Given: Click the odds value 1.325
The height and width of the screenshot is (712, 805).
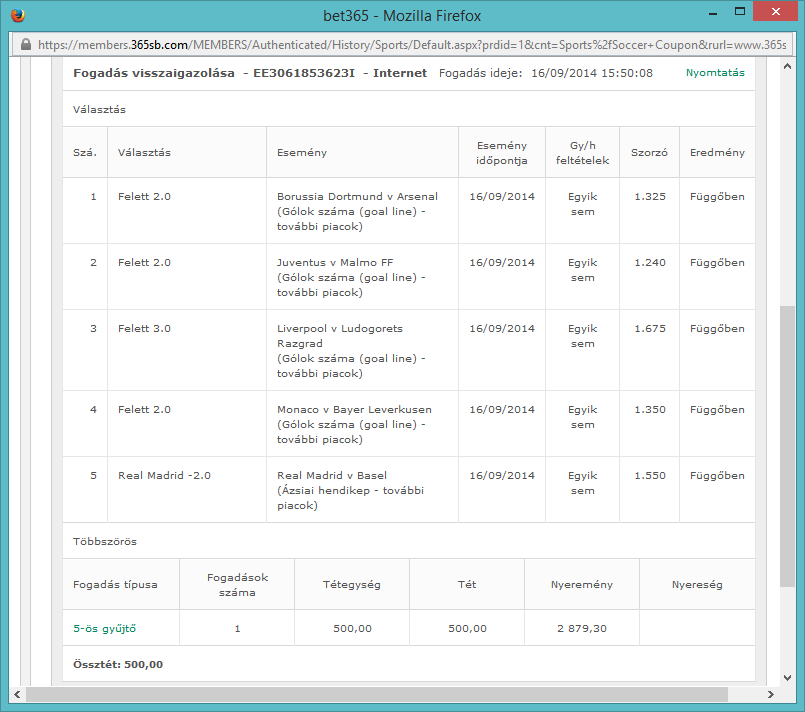Looking at the screenshot, I should [649, 197].
